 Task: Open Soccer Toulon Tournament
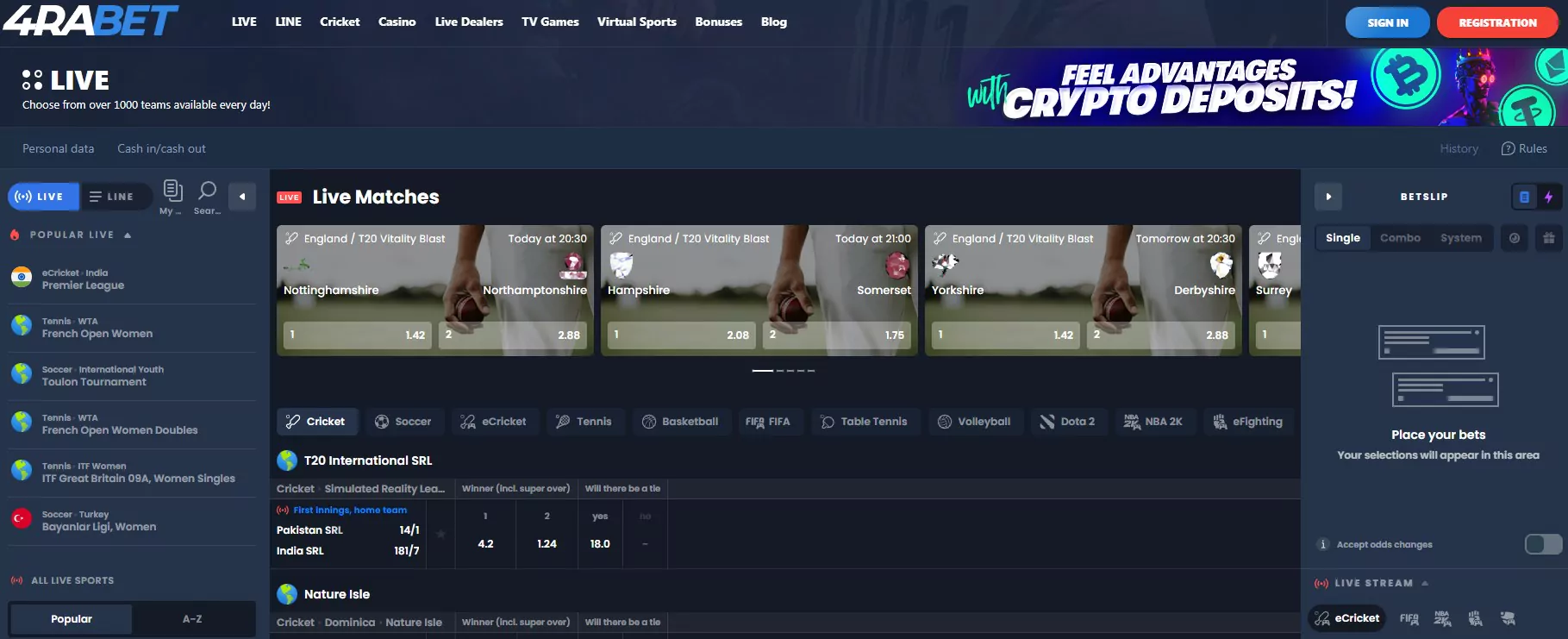click(x=132, y=375)
